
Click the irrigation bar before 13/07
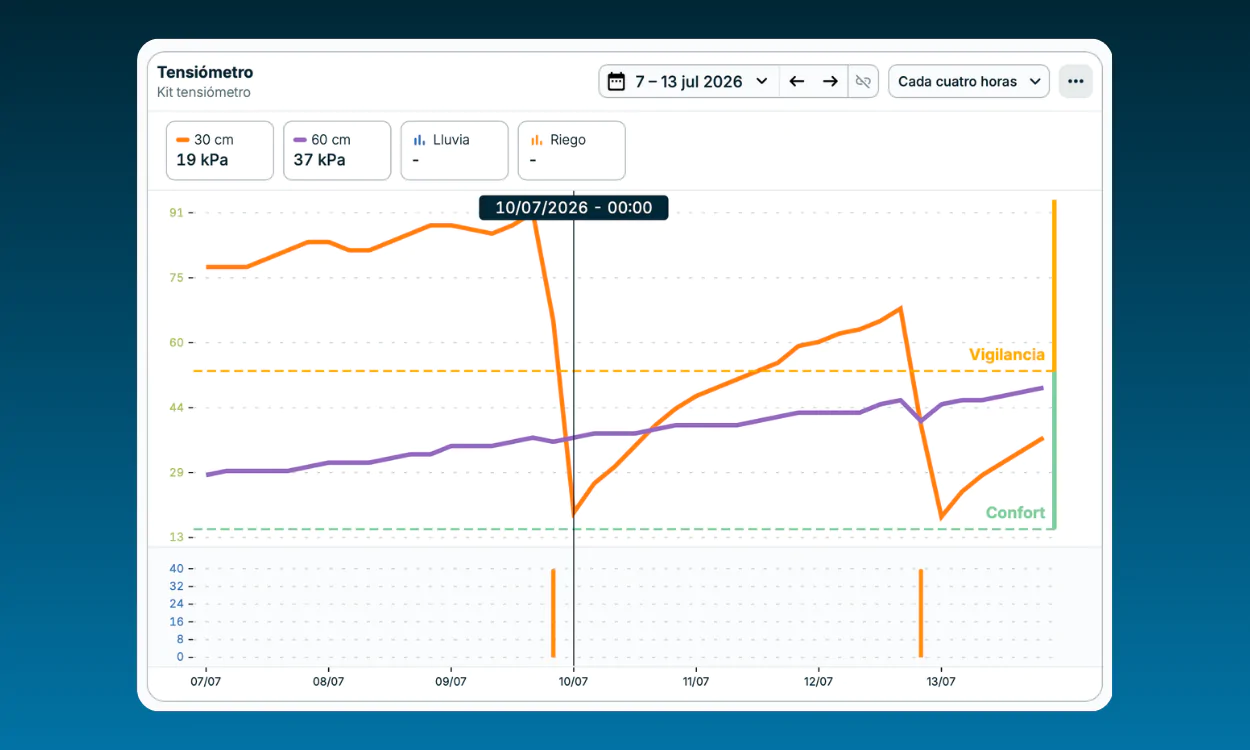pyautogui.click(x=920, y=613)
